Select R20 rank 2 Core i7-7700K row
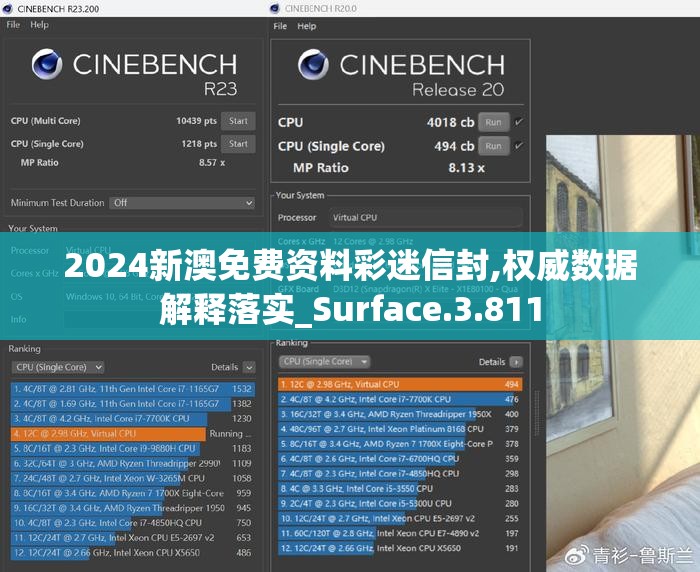The height and width of the screenshot is (572, 700). [400, 399]
